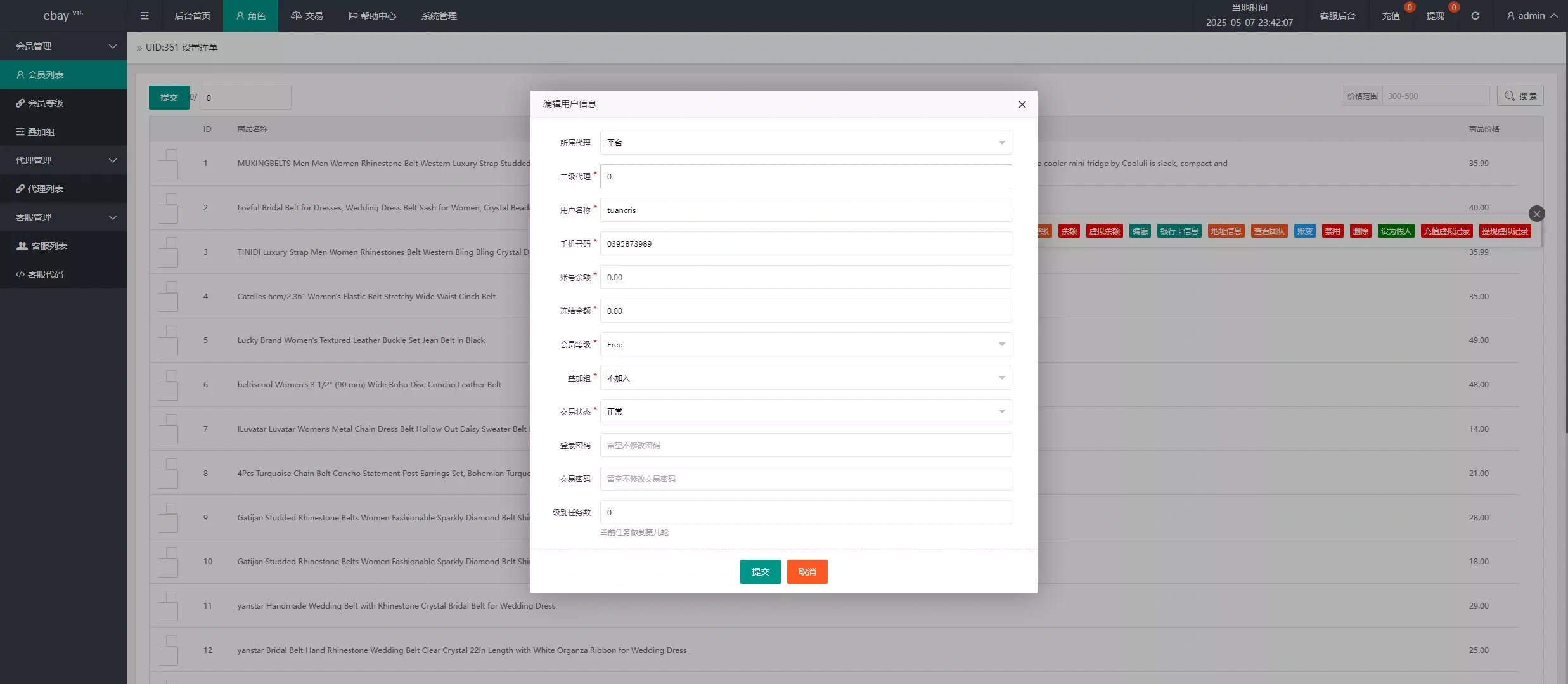Screen dimensions: 1568x684
Task: Check the checkbox for product row 1
Action: click(169, 163)
